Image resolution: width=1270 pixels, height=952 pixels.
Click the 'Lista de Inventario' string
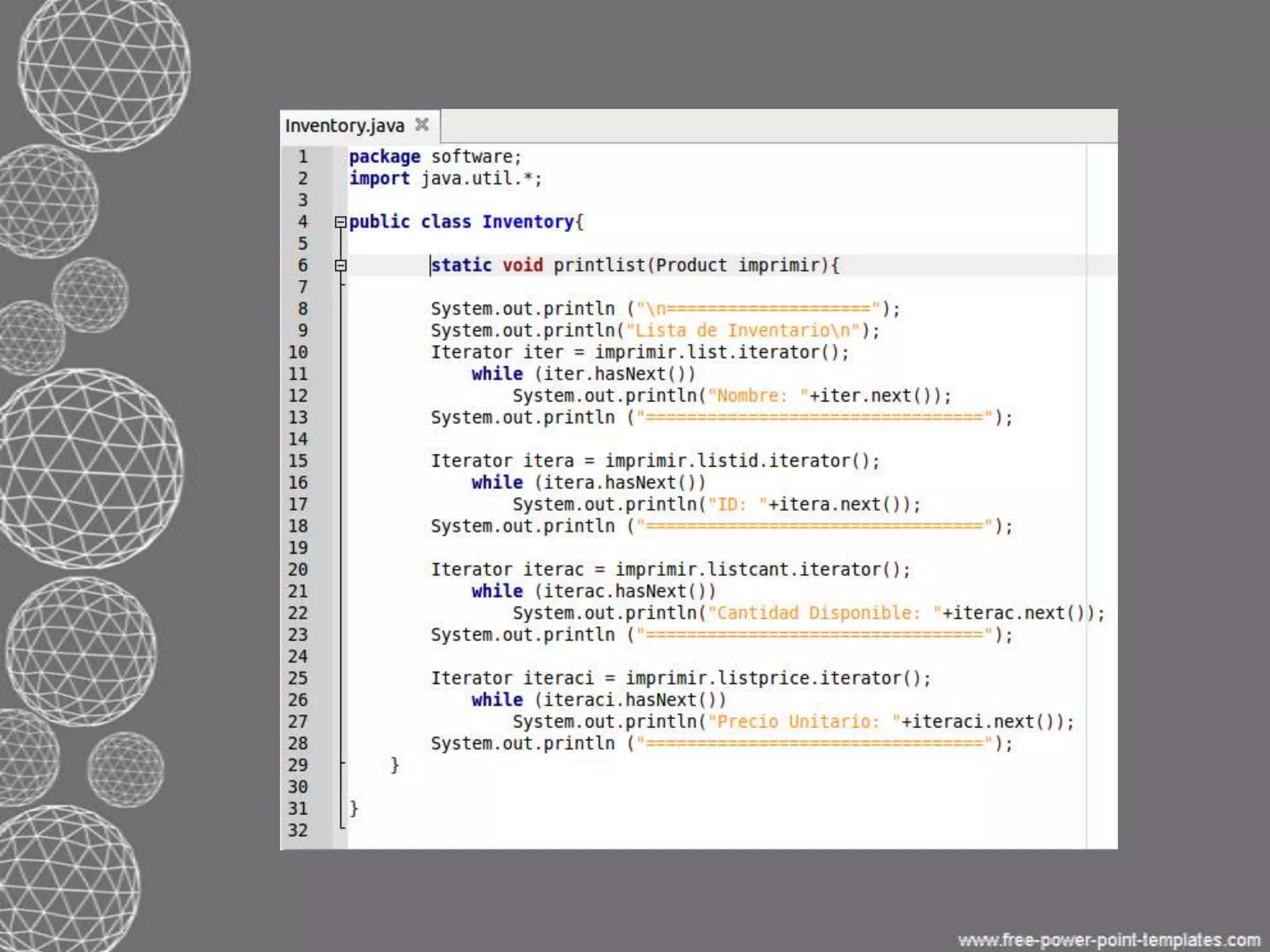pos(744,330)
